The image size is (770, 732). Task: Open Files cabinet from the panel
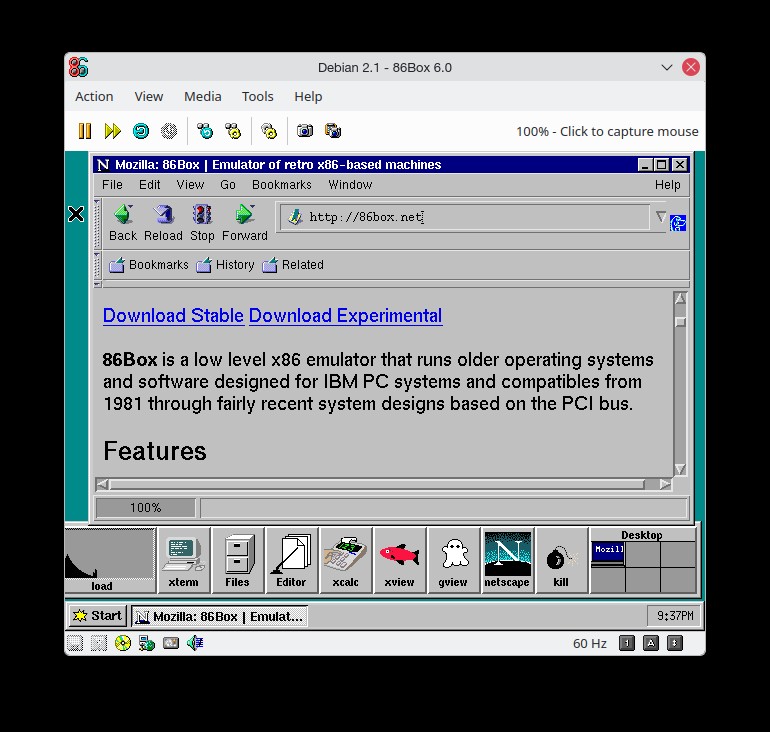(238, 560)
